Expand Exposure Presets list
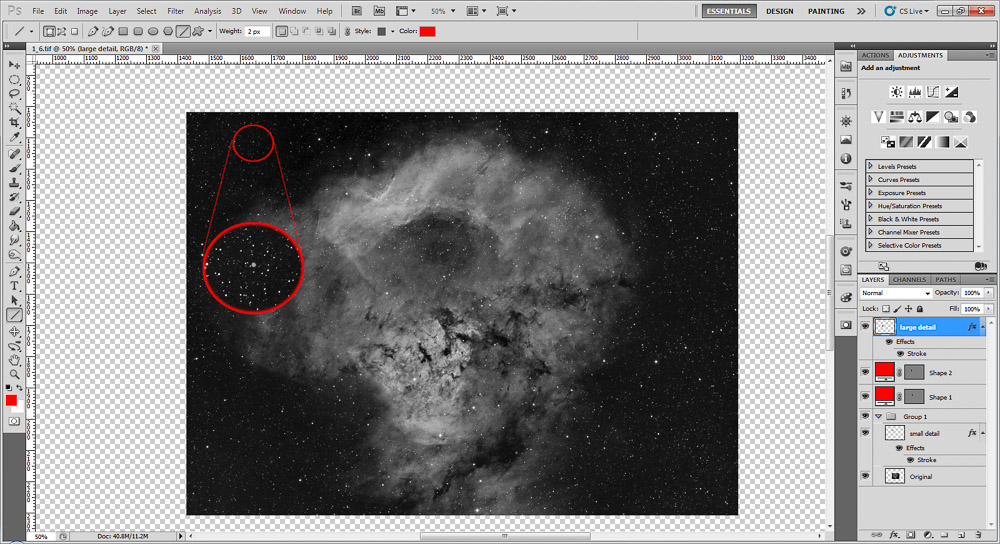Viewport: 1000px width, 544px height. tap(871, 193)
